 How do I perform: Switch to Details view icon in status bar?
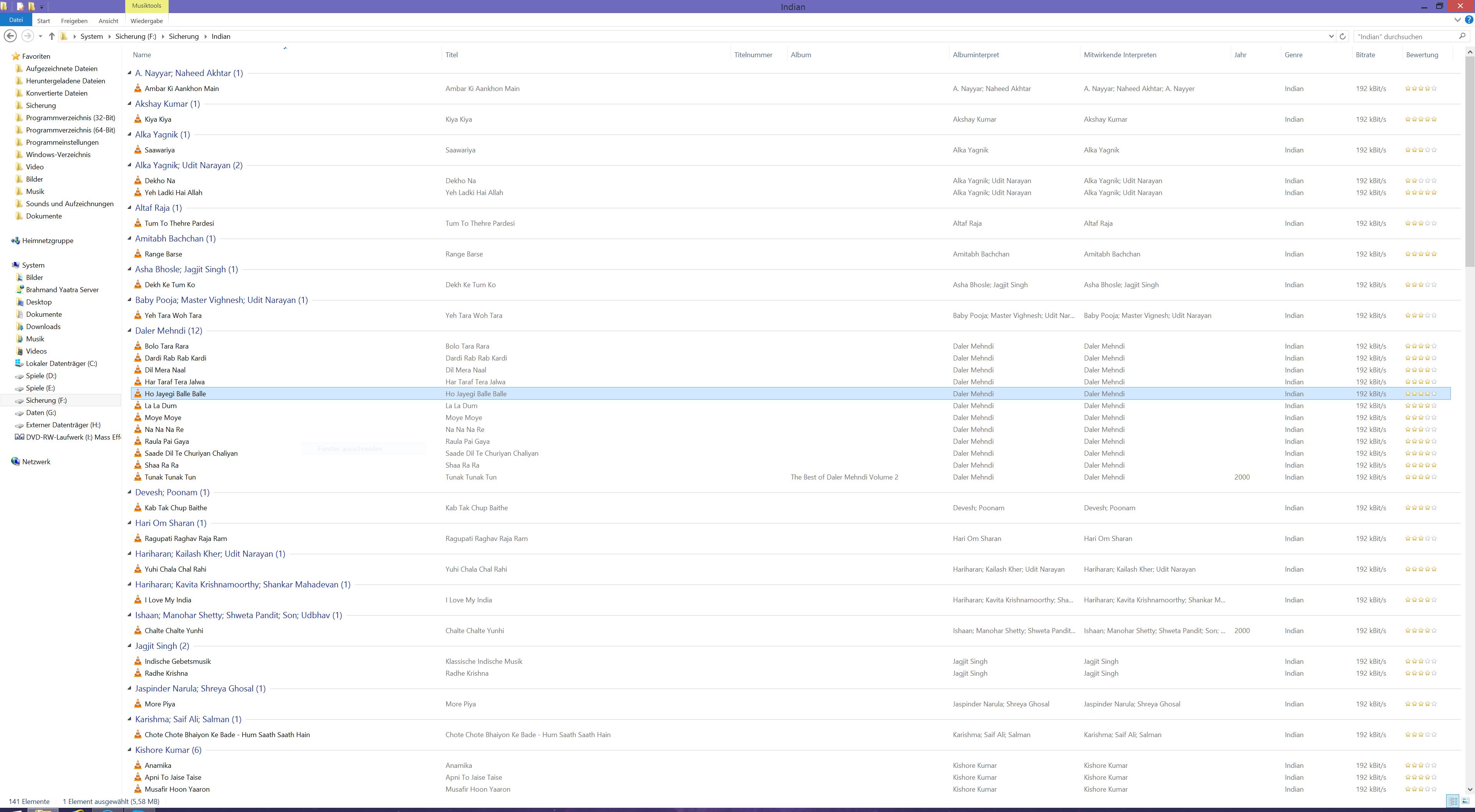[x=1453, y=801]
